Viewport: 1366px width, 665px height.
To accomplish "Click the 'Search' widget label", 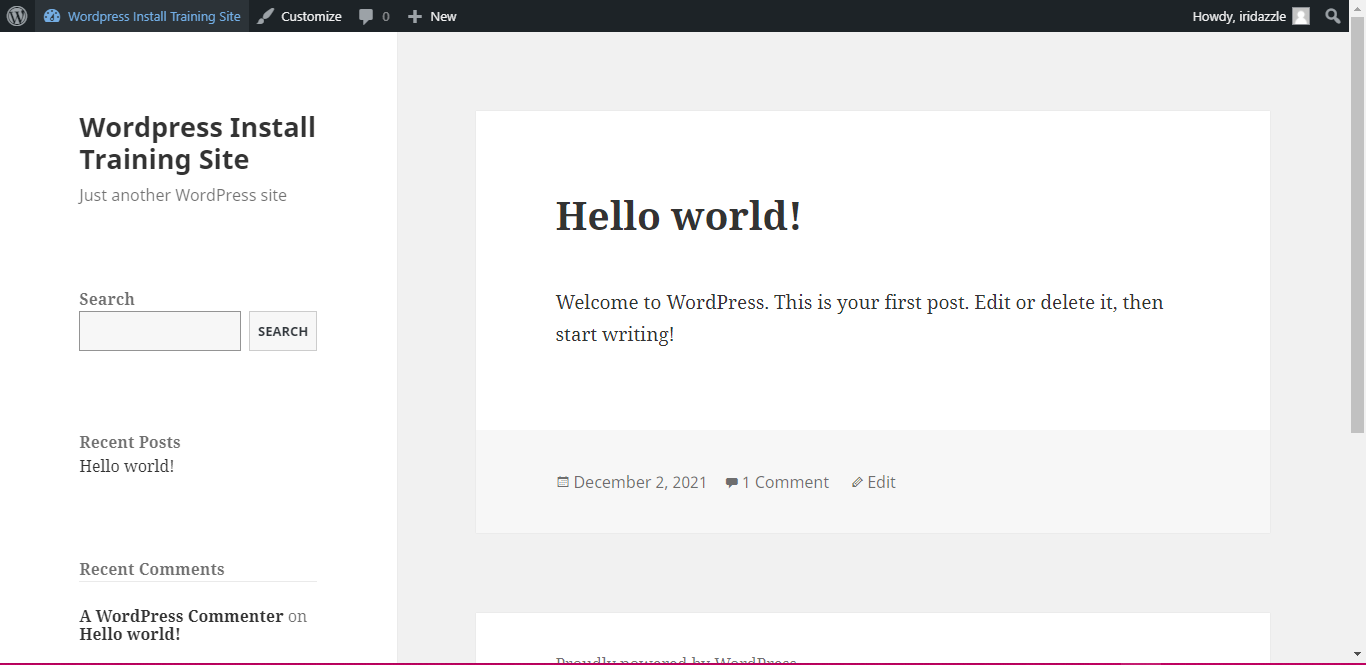I will [x=107, y=299].
